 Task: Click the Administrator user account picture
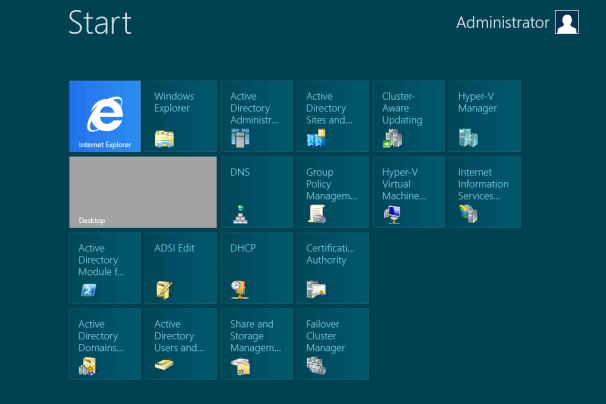click(567, 22)
